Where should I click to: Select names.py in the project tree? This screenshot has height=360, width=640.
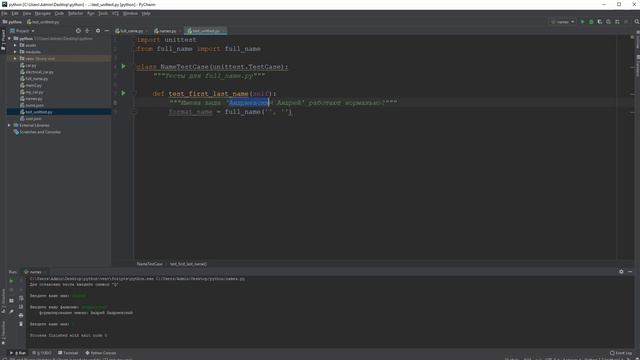(x=31, y=98)
